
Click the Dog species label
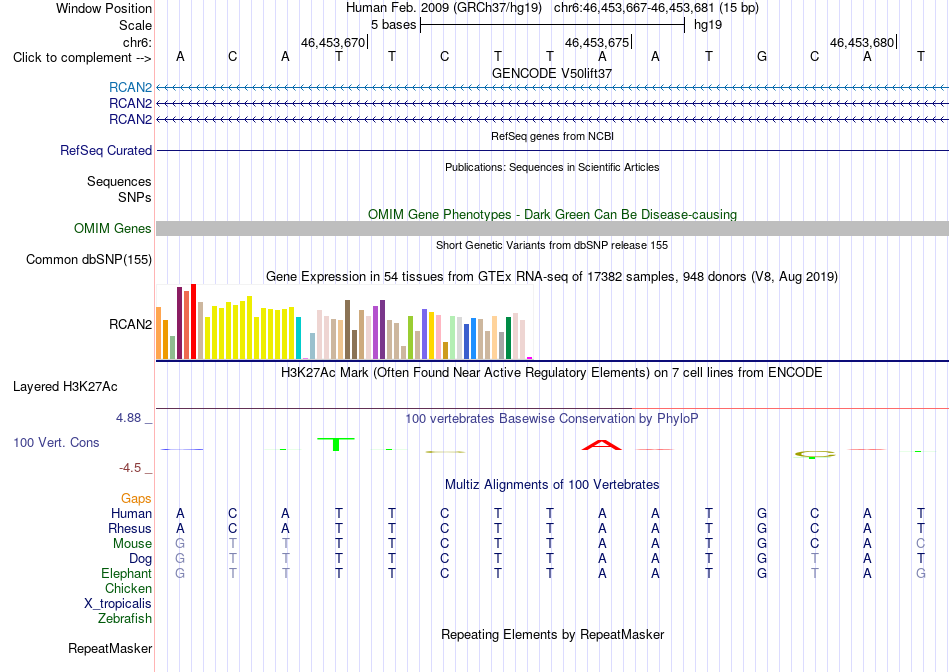point(141,559)
